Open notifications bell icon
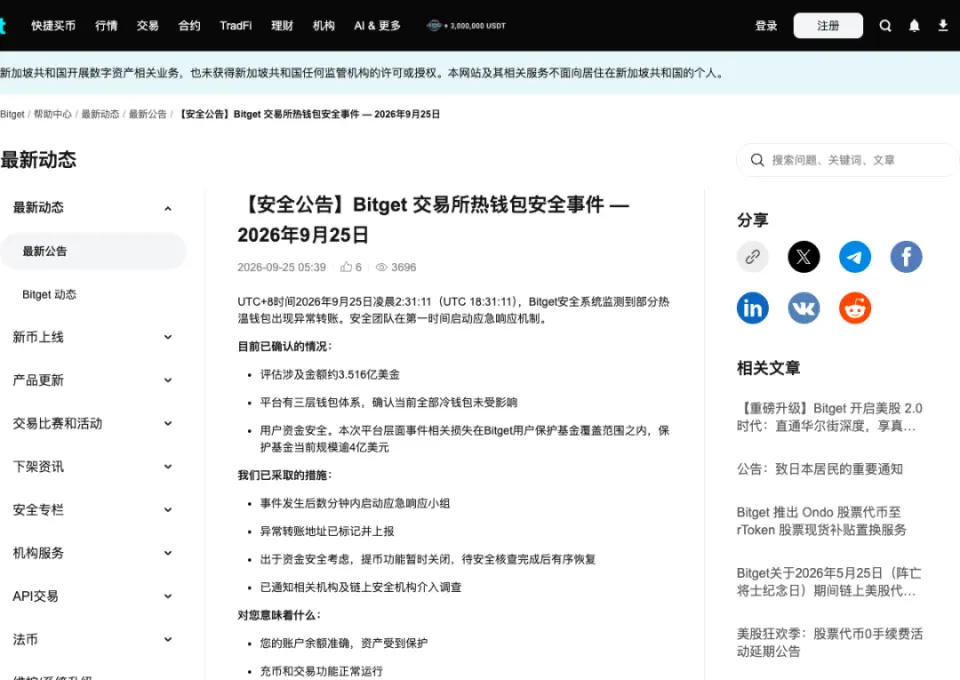Screen dimensions: 960x680 [x=914, y=26]
